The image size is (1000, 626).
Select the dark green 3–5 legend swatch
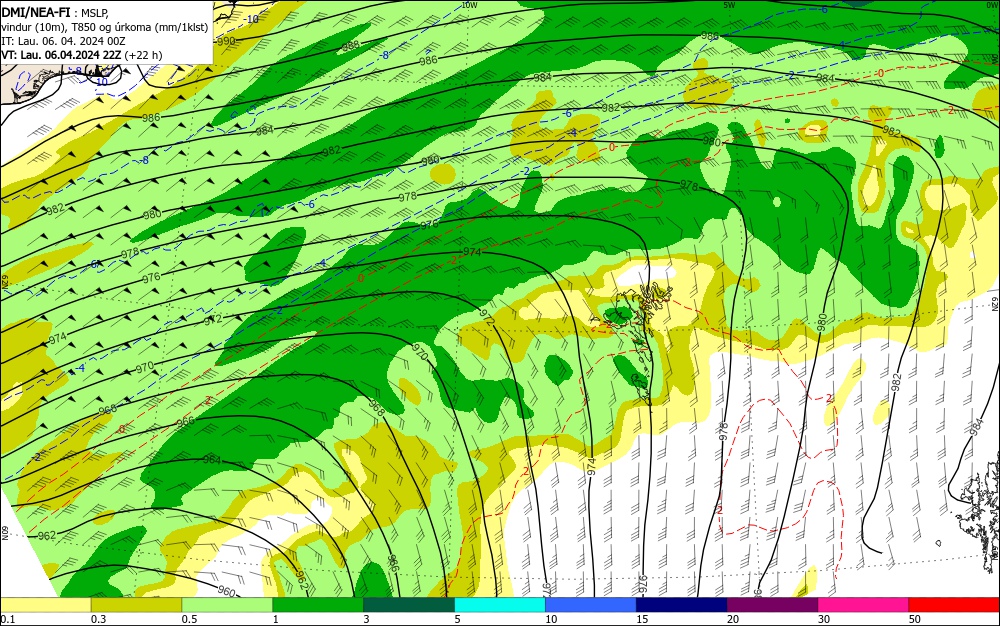click(409, 605)
